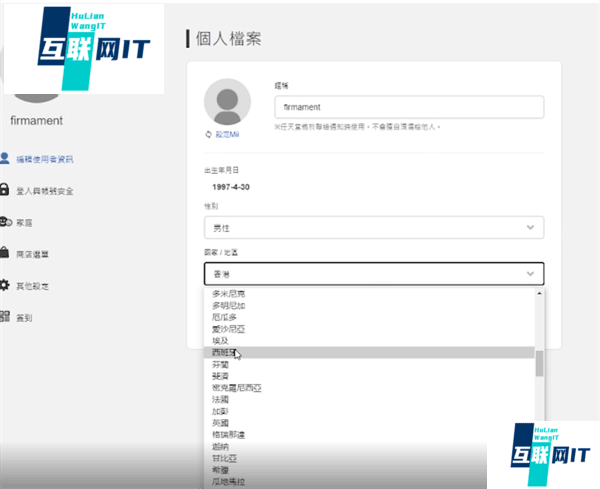Click the 設定Mii link under avatar
This screenshot has width=600, height=489.
click(x=228, y=134)
